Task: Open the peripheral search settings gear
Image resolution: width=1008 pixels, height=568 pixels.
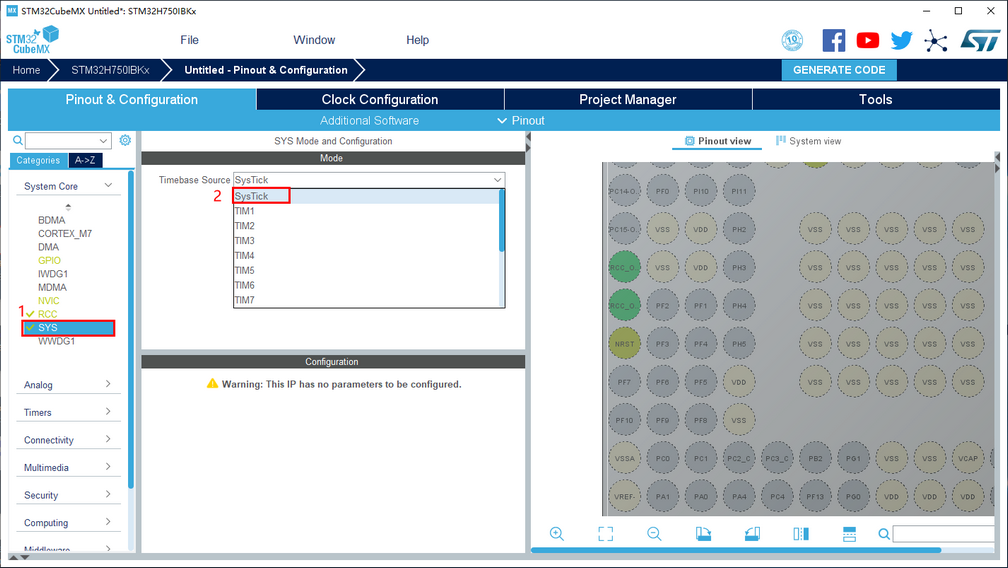Action: (x=125, y=141)
